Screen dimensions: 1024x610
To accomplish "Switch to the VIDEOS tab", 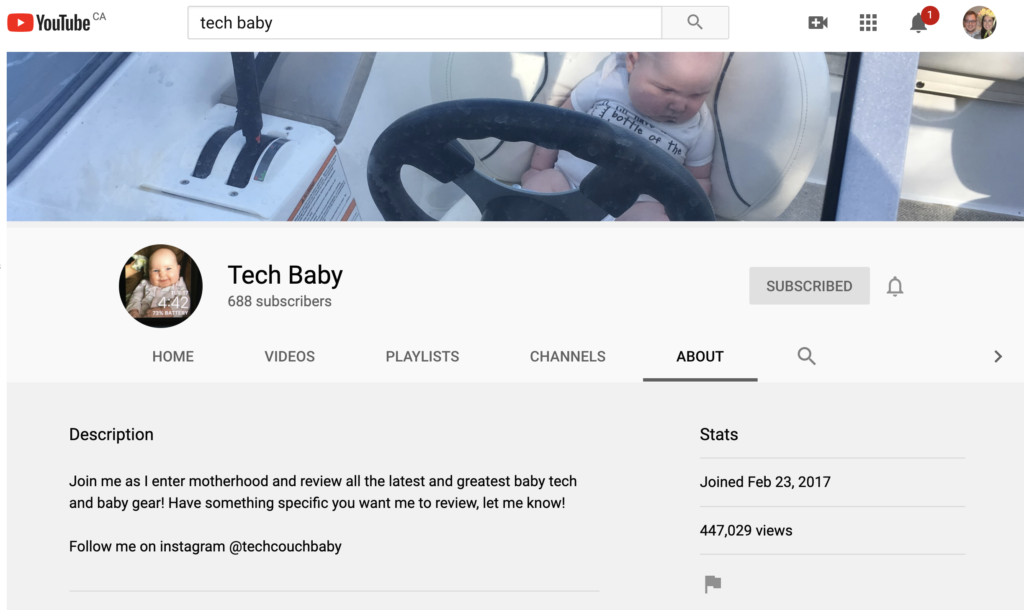I will pyautogui.click(x=289, y=356).
